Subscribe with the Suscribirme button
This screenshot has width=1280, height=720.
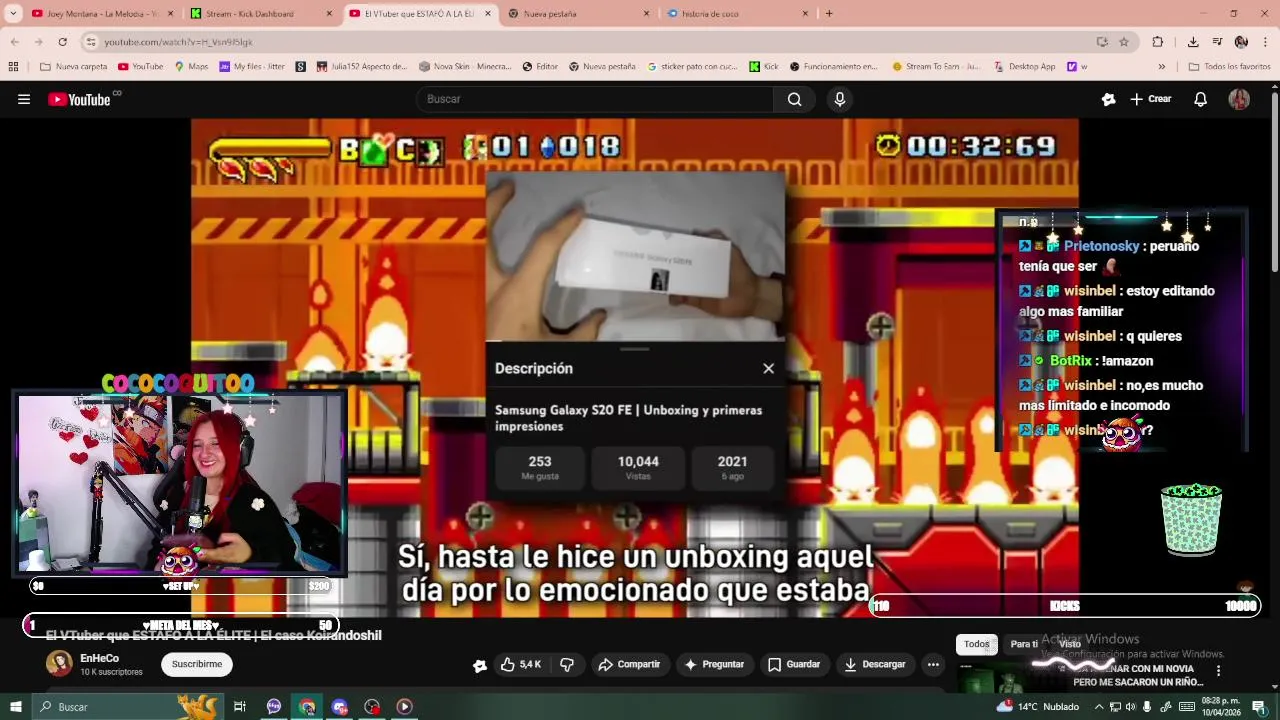click(197, 664)
